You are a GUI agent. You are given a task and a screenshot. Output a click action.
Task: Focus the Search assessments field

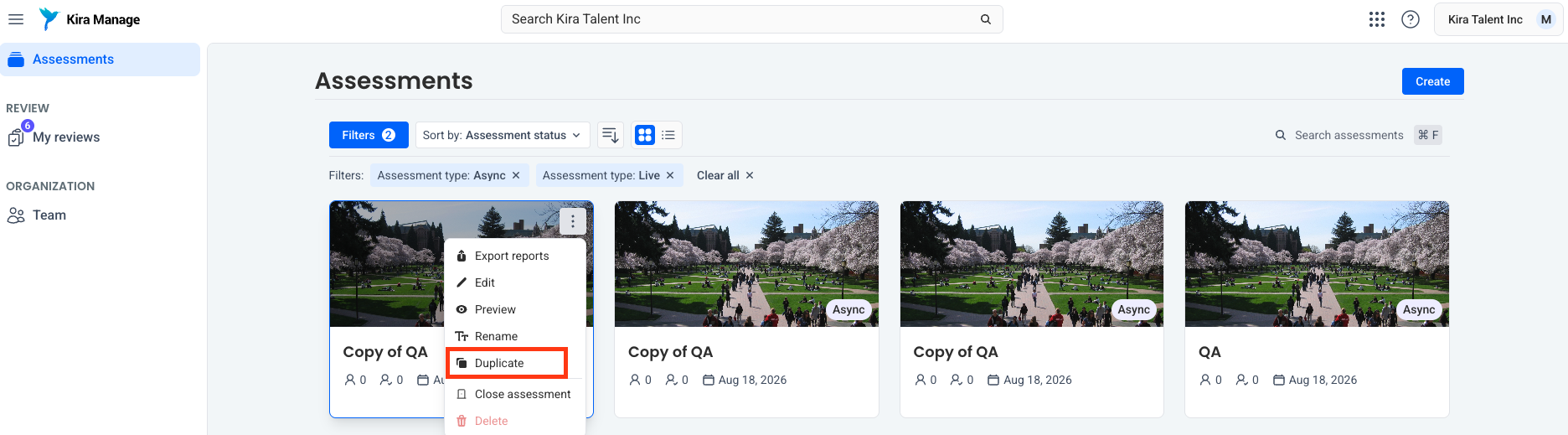(x=1357, y=135)
